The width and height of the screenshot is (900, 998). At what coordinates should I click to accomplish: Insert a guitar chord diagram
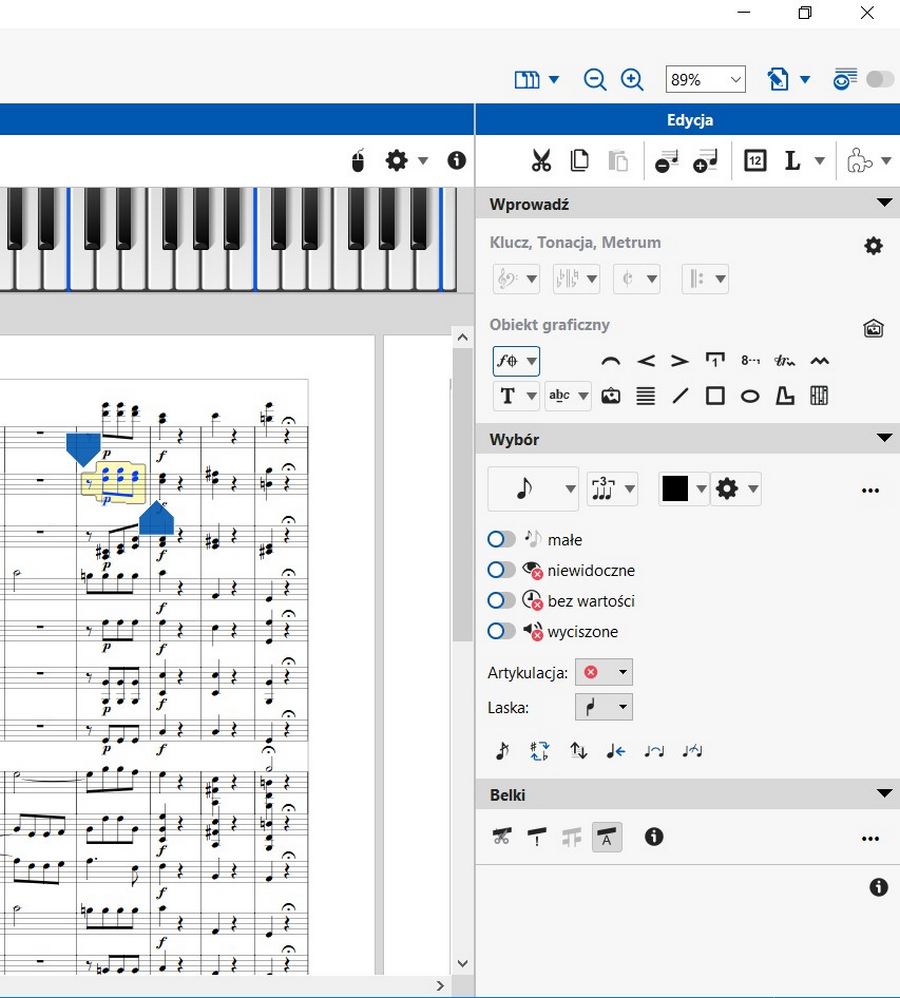819,396
